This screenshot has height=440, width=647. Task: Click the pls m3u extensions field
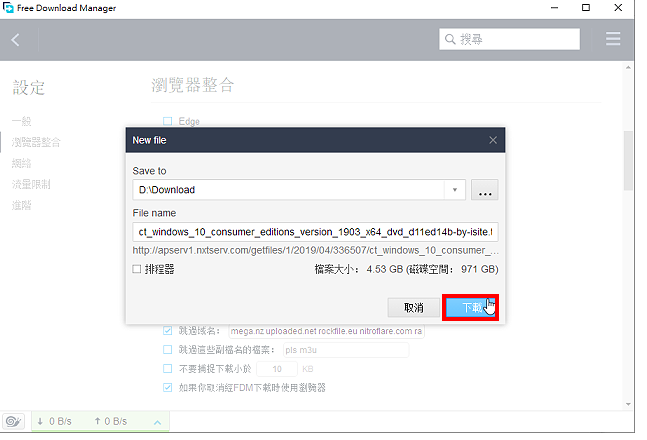tap(346, 350)
